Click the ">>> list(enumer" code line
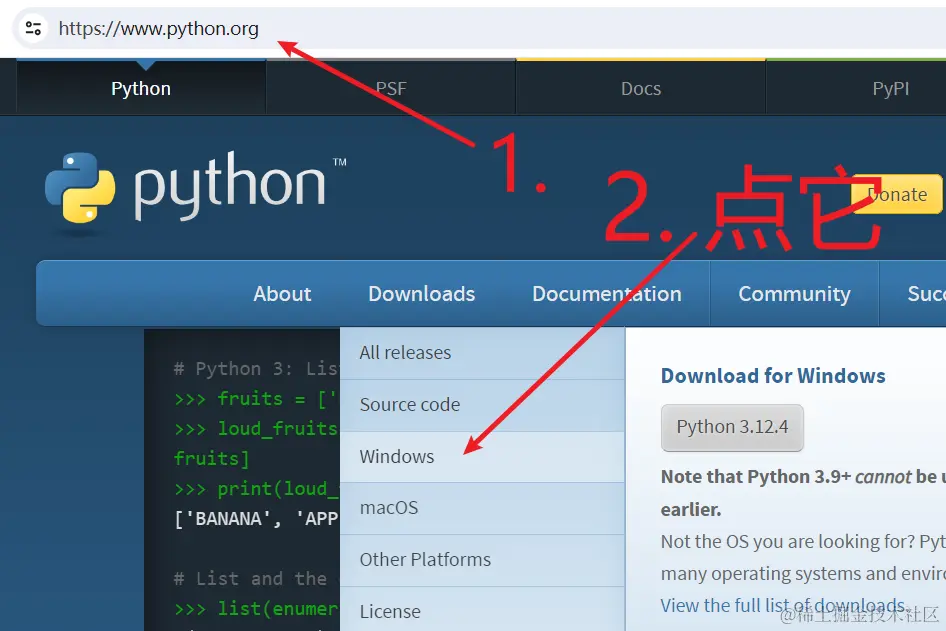This screenshot has width=946, height=631. pyautogui.click(x=256, y=609)
